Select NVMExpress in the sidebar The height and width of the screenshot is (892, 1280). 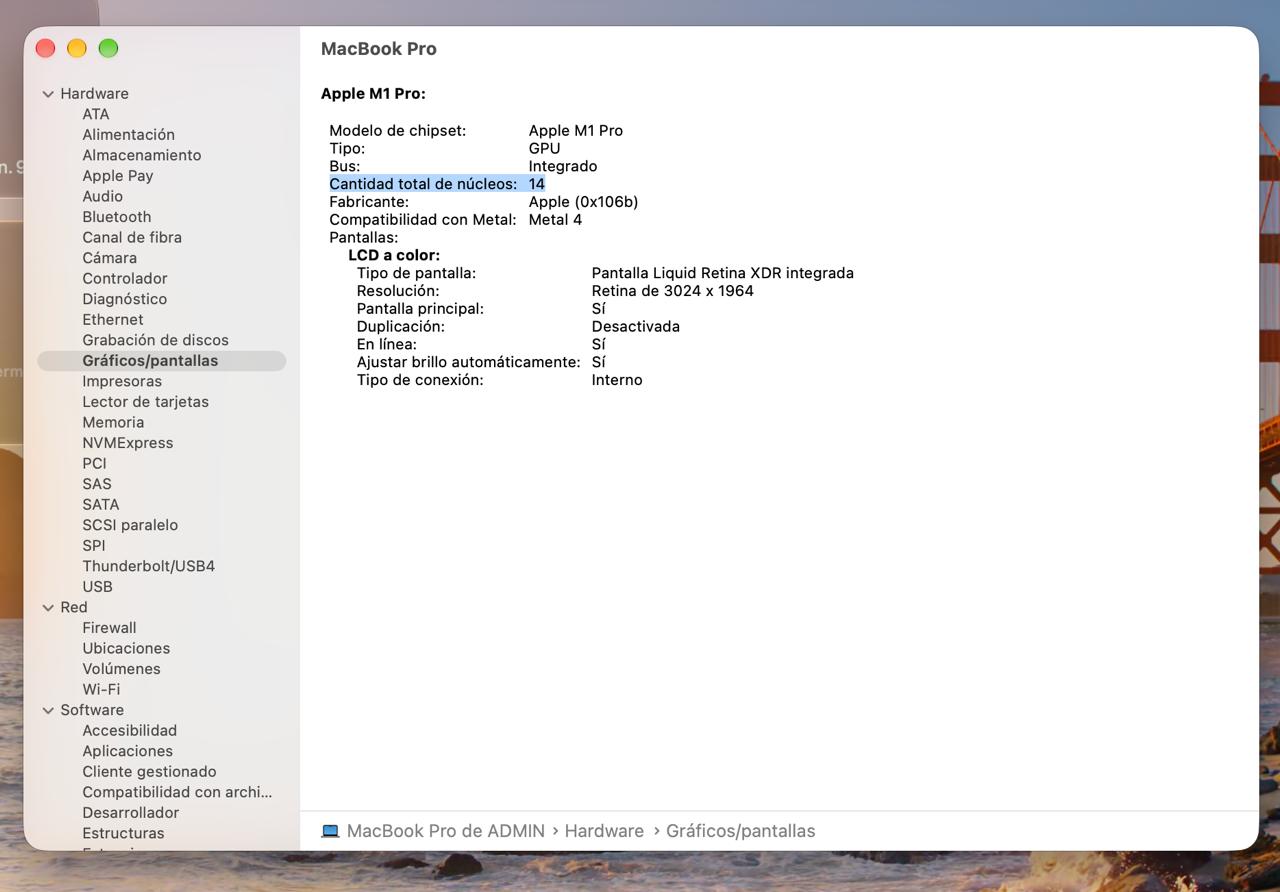coord(127,443)
